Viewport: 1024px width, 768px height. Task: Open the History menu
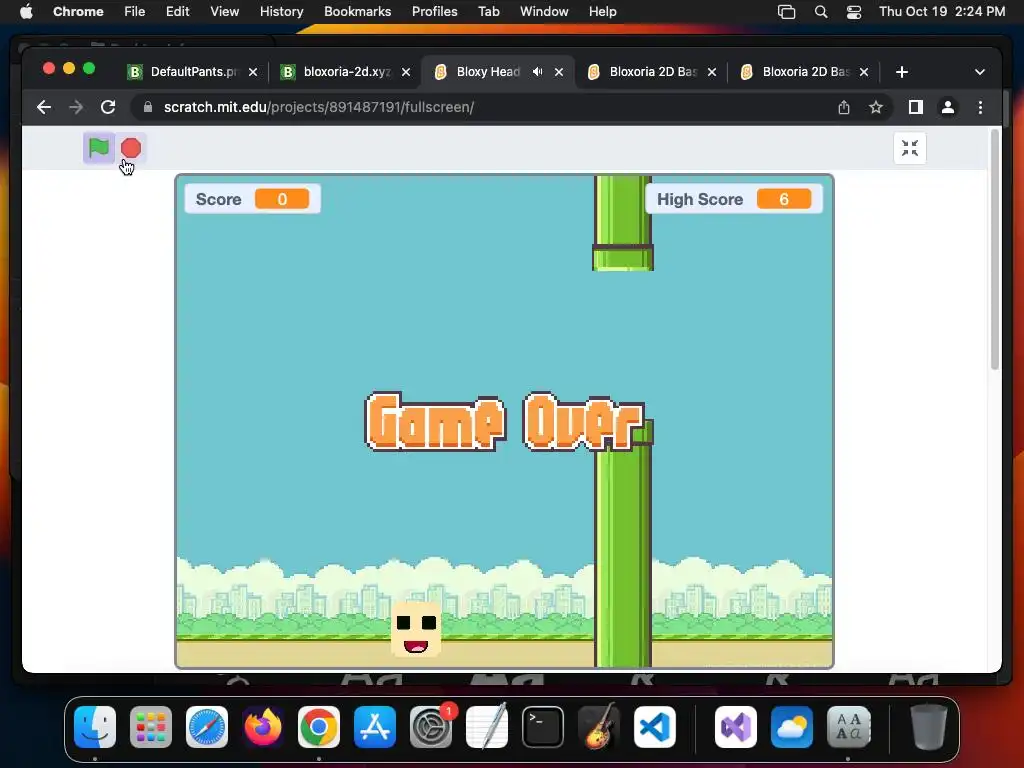(x=281, y=12)
